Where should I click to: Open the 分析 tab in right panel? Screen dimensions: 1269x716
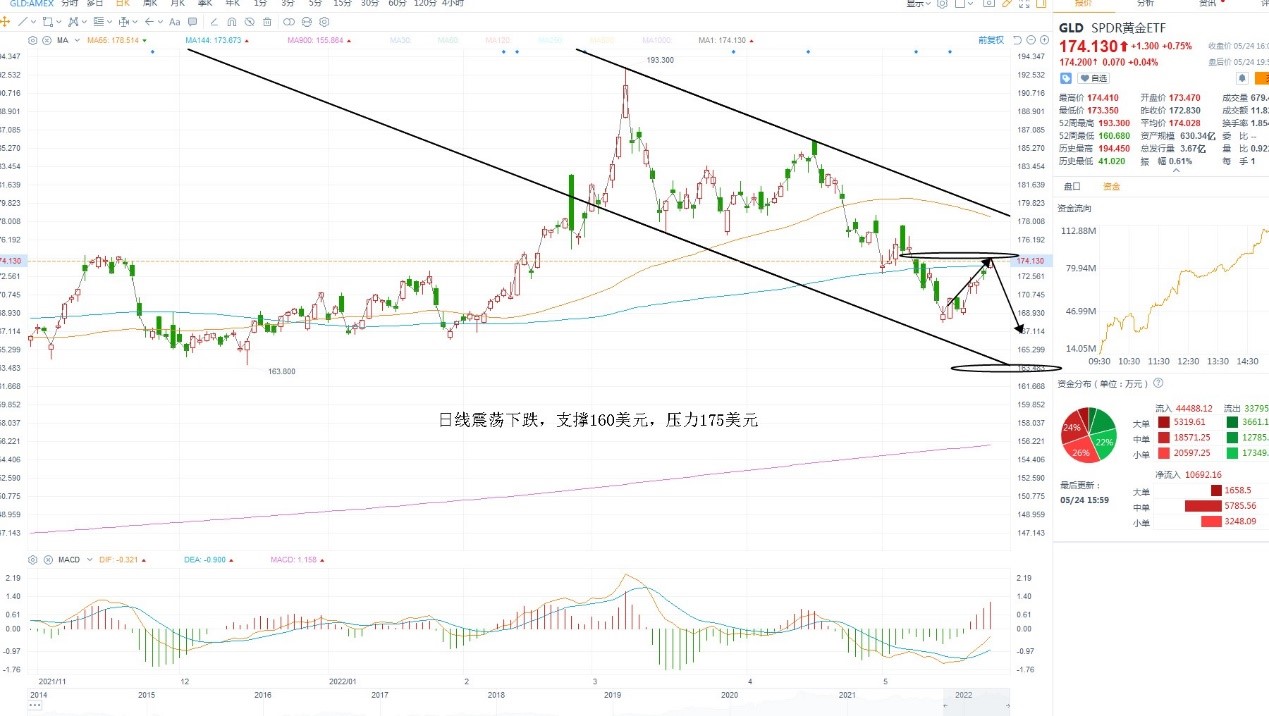(x=1145, y=4)
